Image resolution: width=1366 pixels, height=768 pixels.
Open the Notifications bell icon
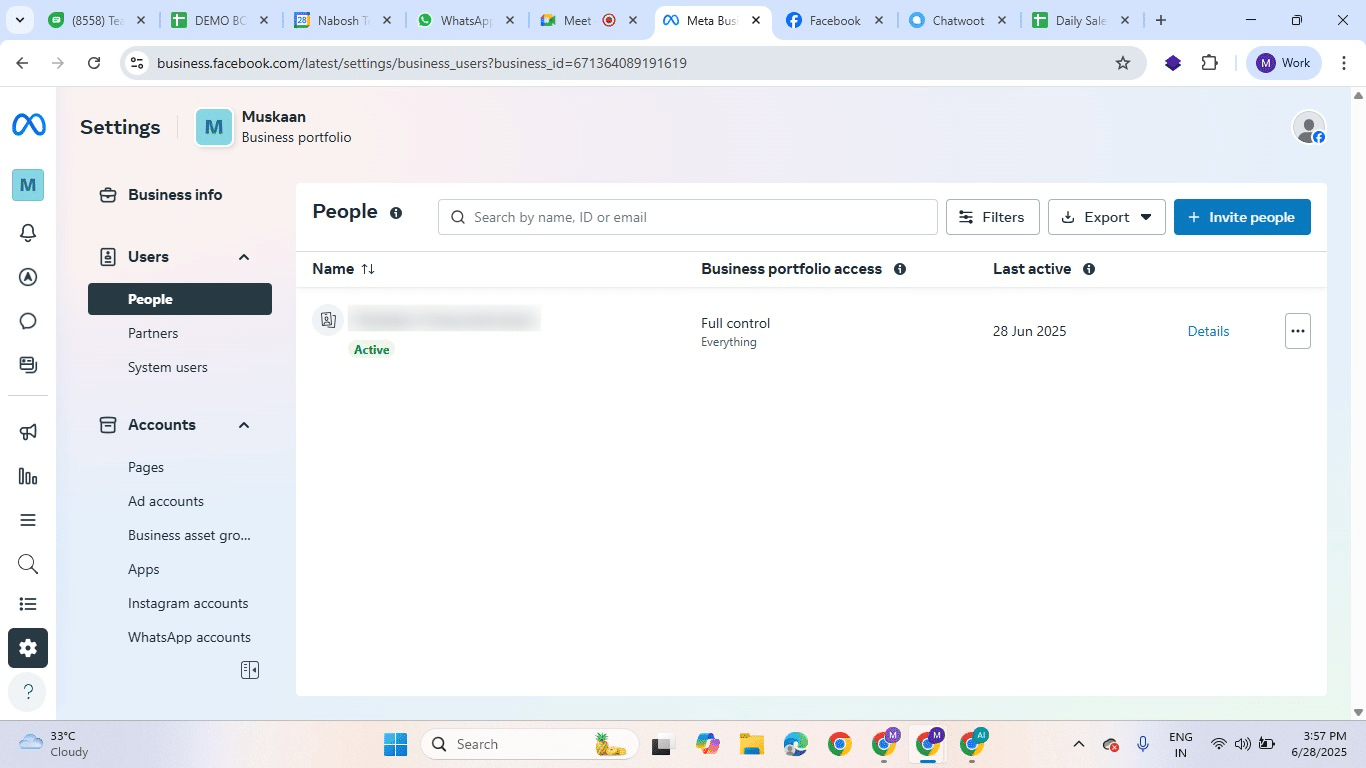click(27, 232)
